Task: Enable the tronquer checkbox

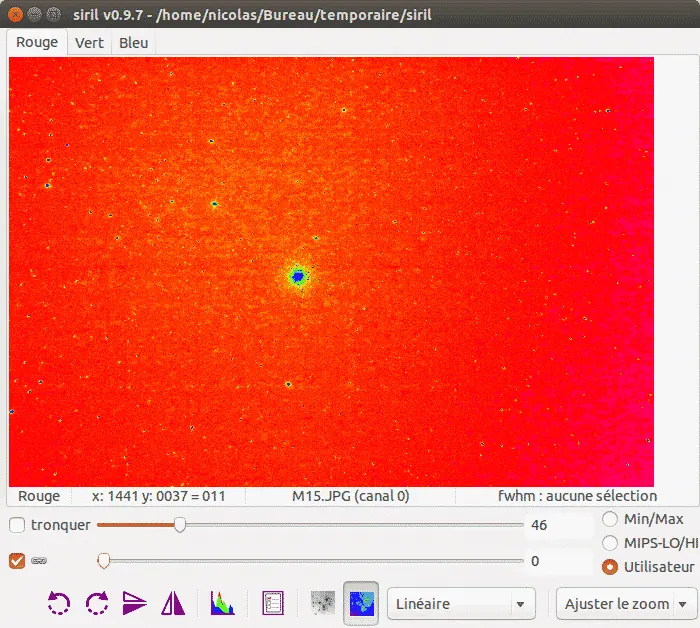Action: click(17, 525)
